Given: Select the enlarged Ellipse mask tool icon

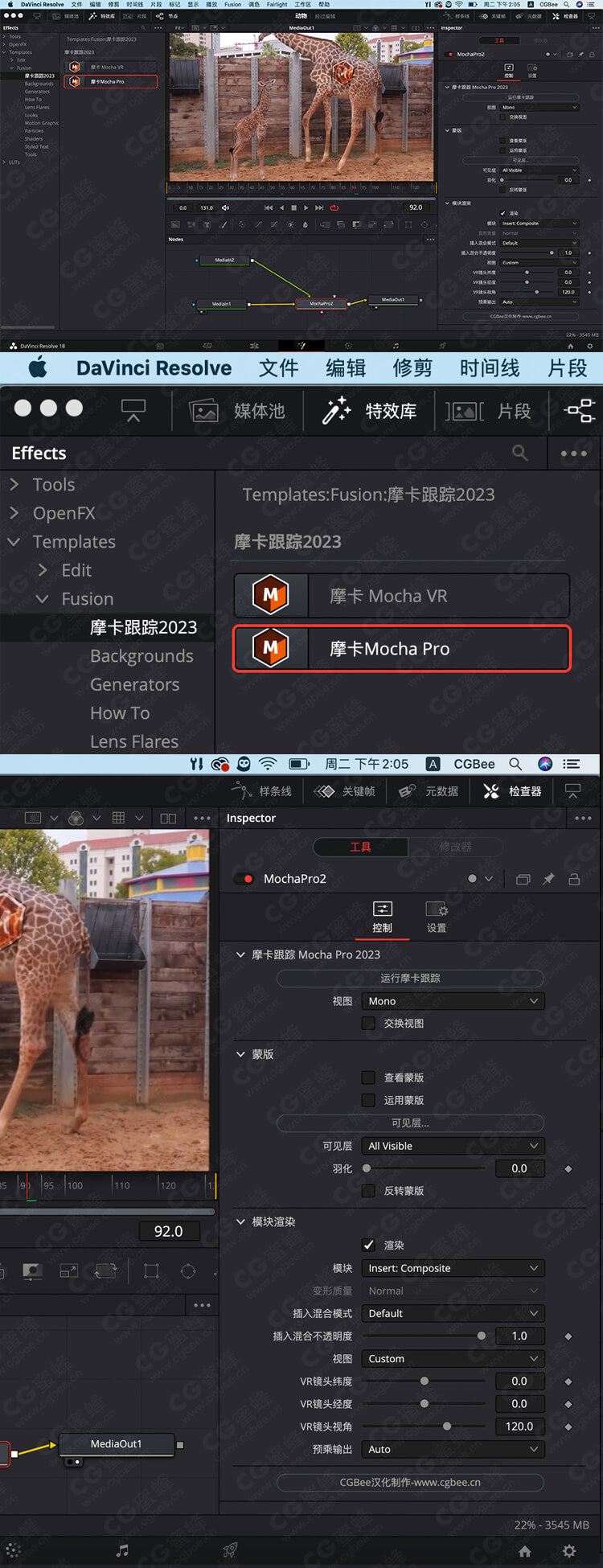Looking at the screenshot, I should 188,1271.
